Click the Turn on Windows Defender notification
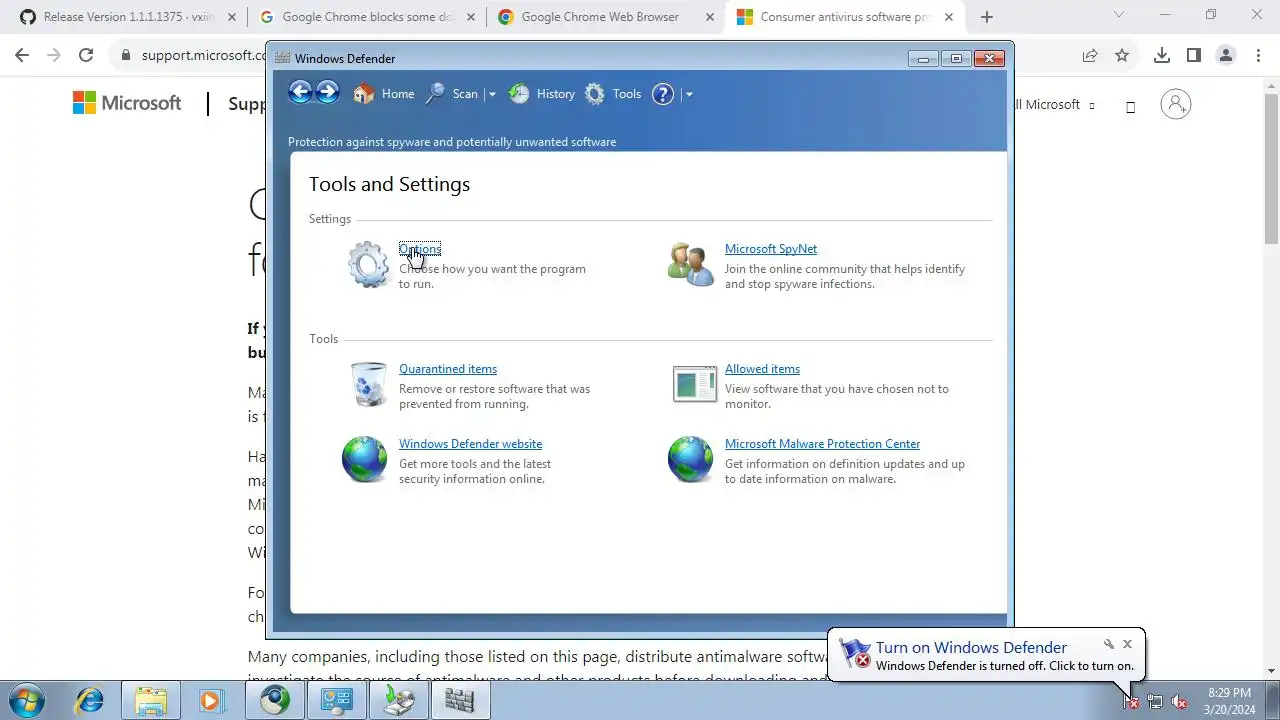The height and width of the screenshot is (720, 1280). point(985,655)
